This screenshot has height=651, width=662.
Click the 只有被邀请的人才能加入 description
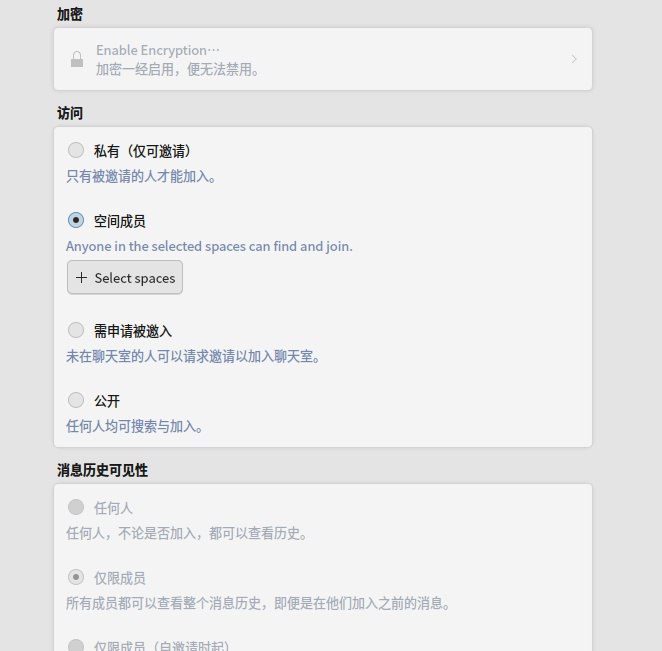pyautogui.click(x=140, y=176)
